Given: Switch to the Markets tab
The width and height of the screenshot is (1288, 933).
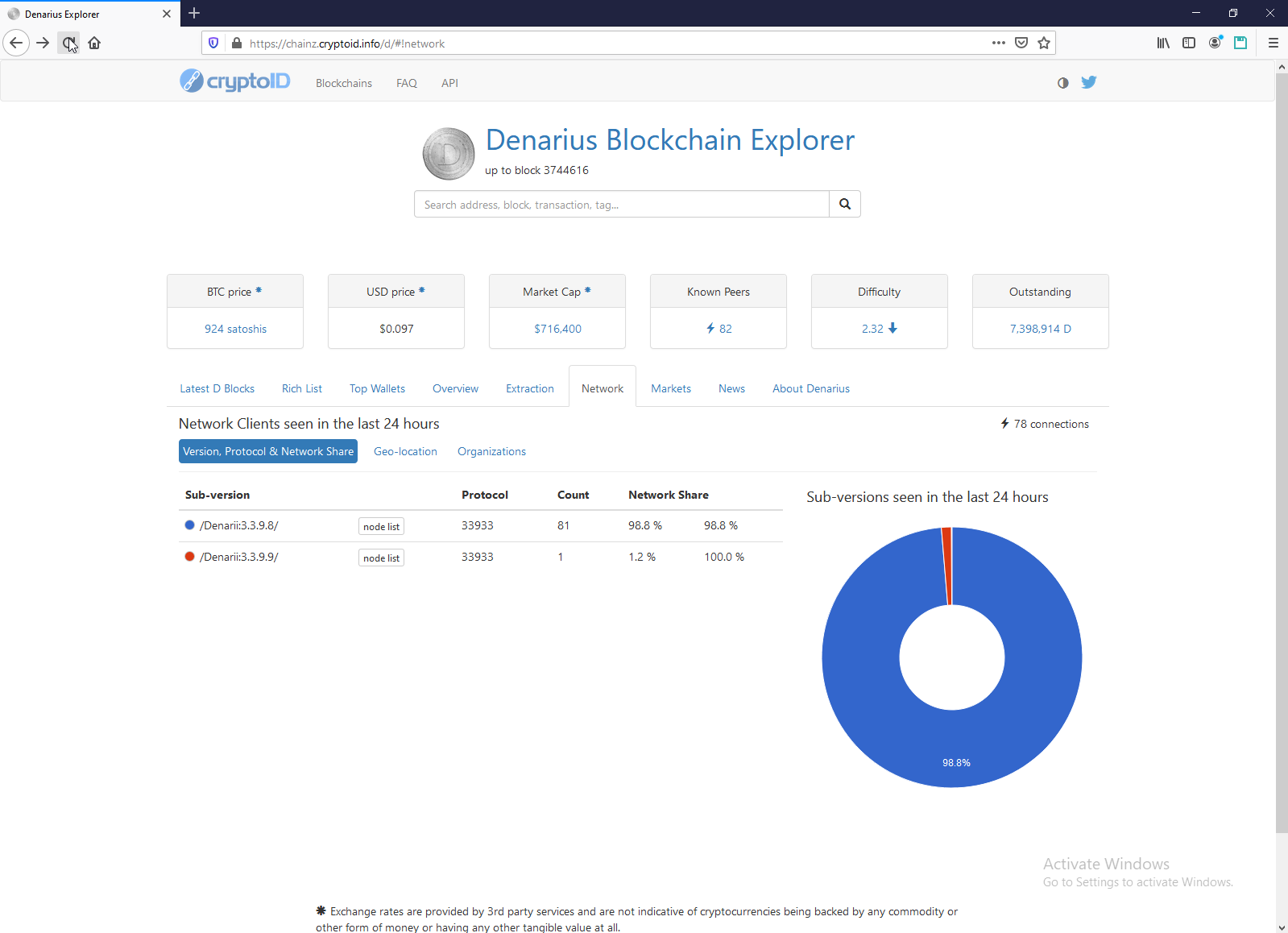Looking at the screenshot, I should (671, 388).
